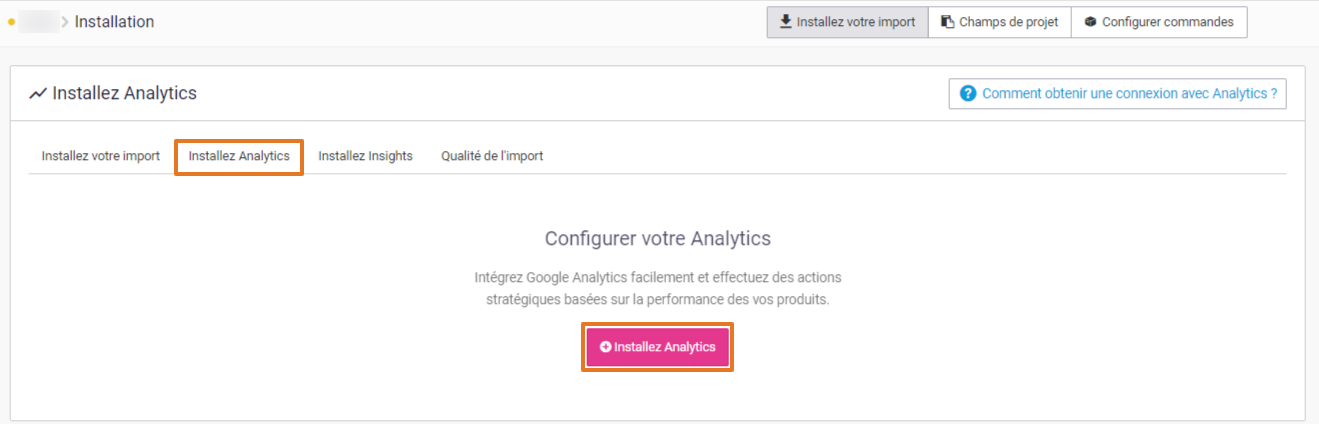Click the Configurer votre Analytics heading text
This screenshot has height=424, width=1319.
point(658,239)
